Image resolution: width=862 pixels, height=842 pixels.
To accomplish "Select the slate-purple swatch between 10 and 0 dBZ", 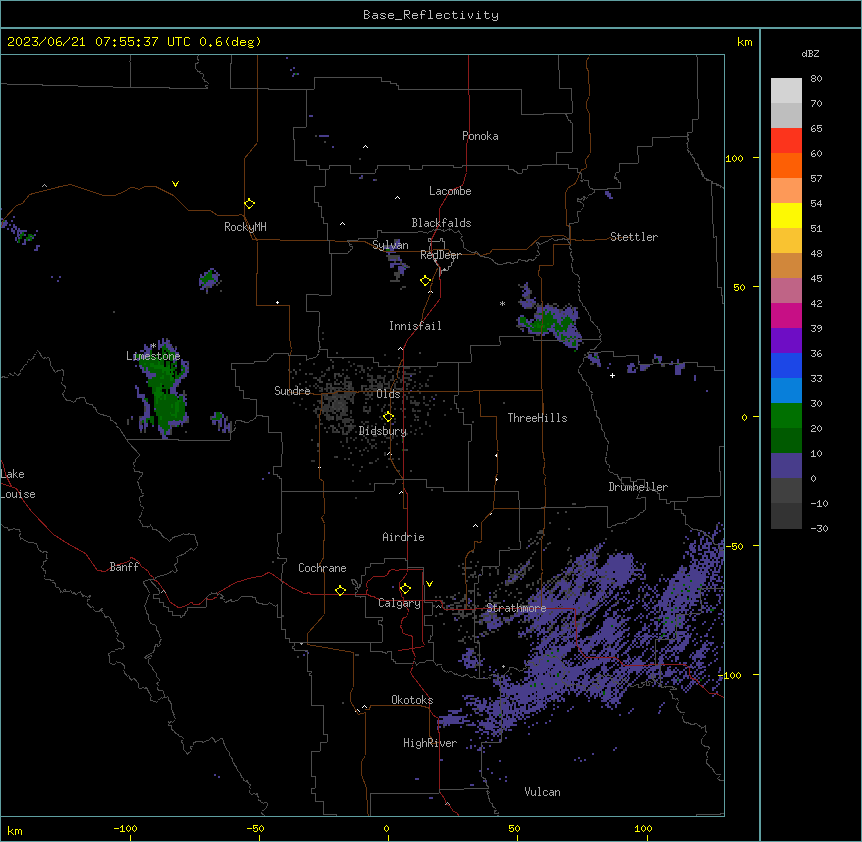I will tap(786, 466).
